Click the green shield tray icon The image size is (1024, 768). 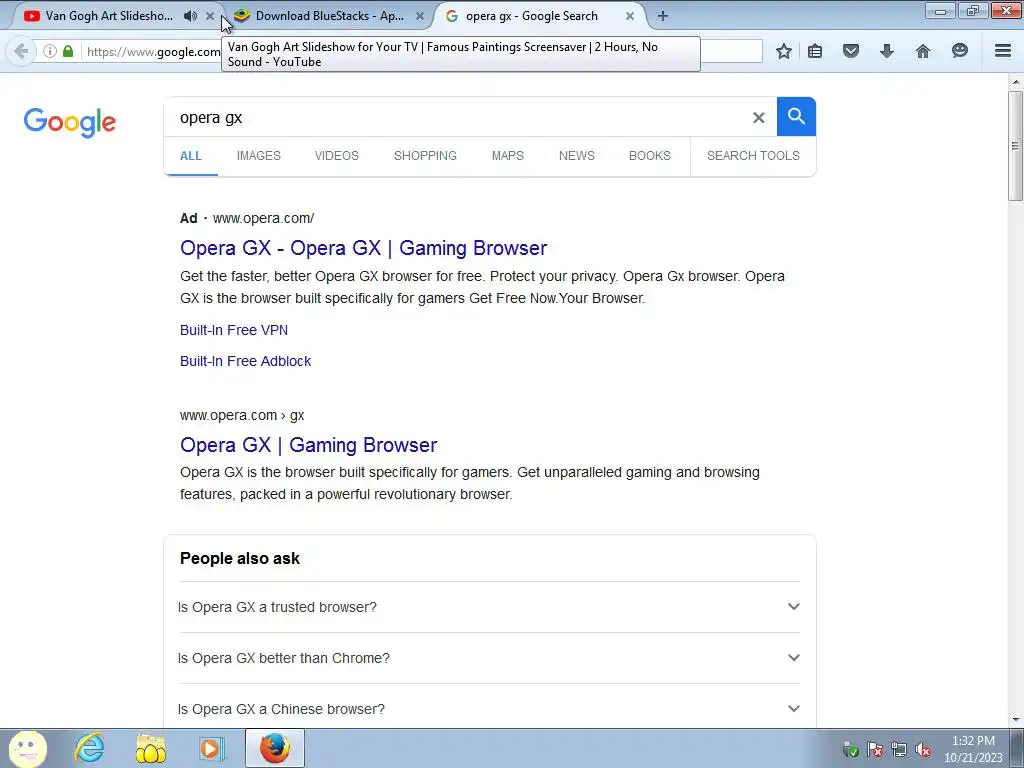(x=850, y=749)
